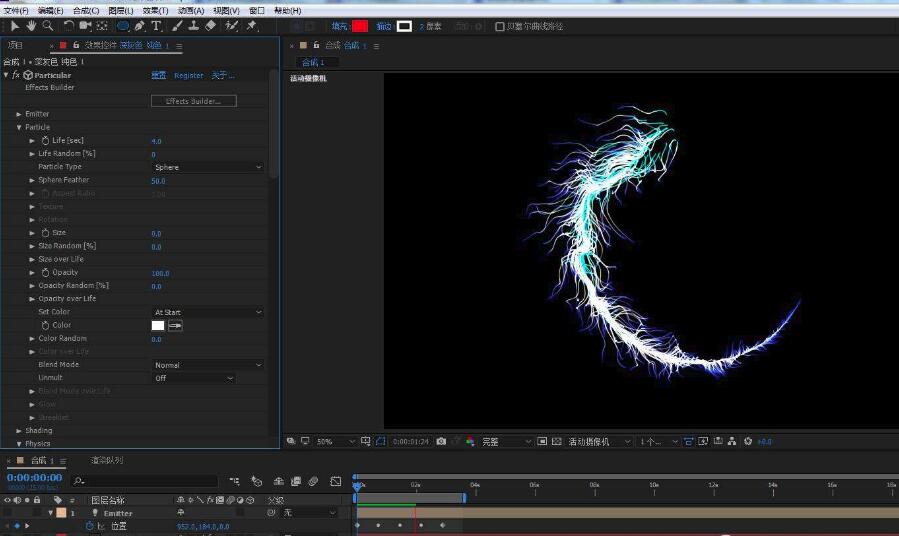Select the Horizontal Type tool
This screenshot has height=536, width=899.
click(156, 26)
